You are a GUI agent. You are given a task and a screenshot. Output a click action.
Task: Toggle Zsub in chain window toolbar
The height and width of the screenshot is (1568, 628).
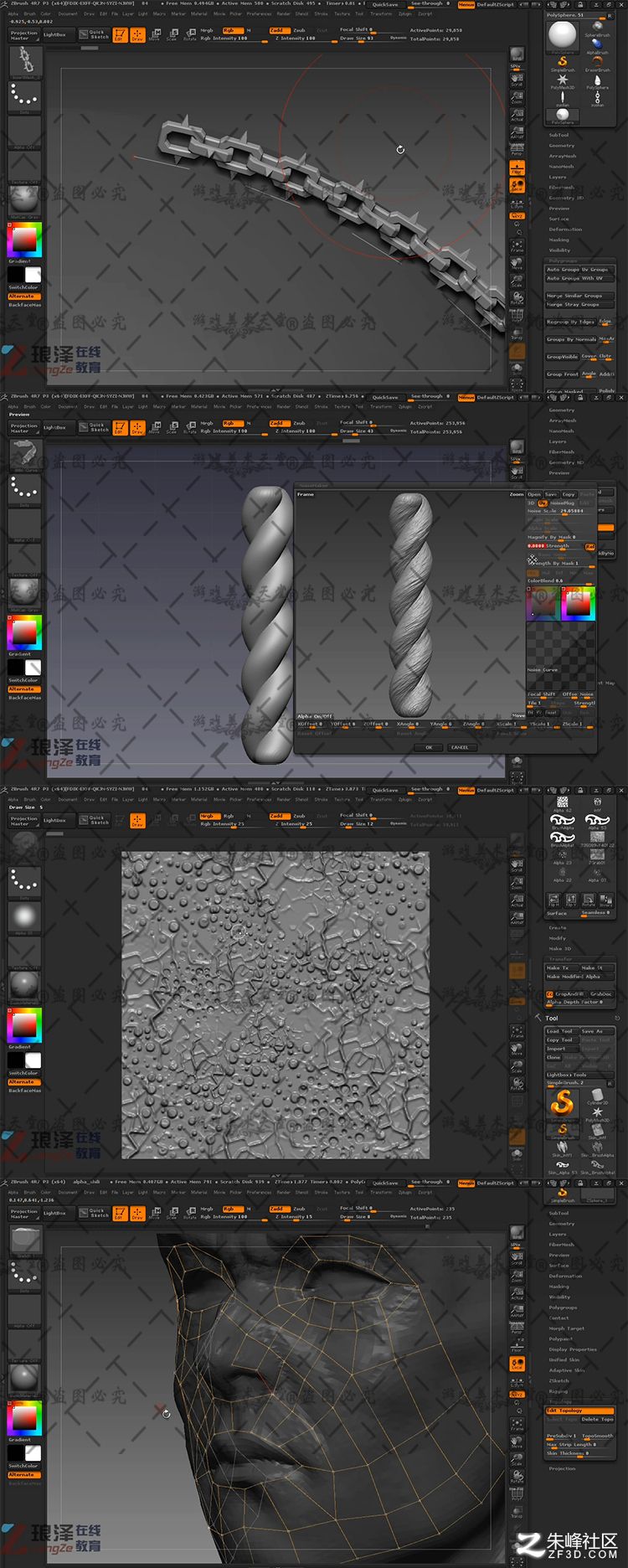(x=299, y=30)
